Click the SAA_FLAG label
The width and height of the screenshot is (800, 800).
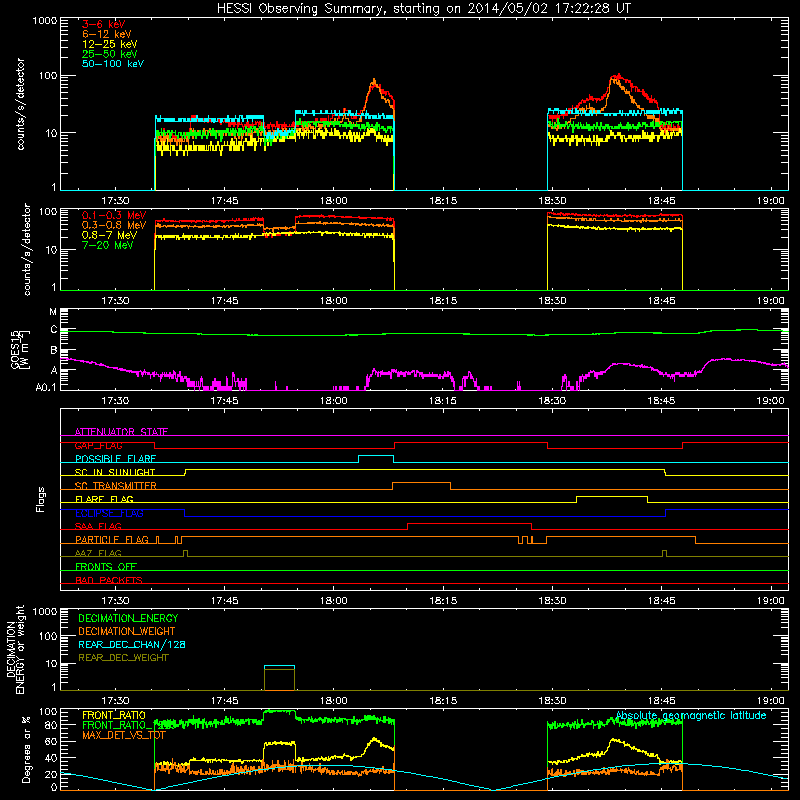98,526
